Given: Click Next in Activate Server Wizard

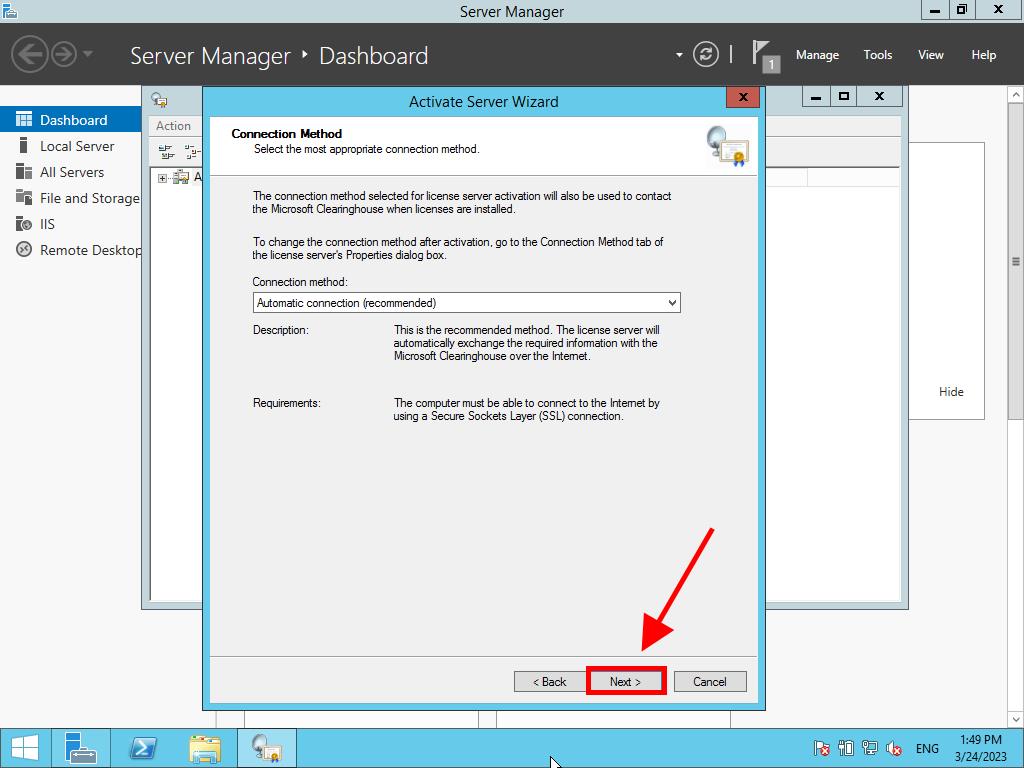Looking at the screenshot, I should point(625,681).
